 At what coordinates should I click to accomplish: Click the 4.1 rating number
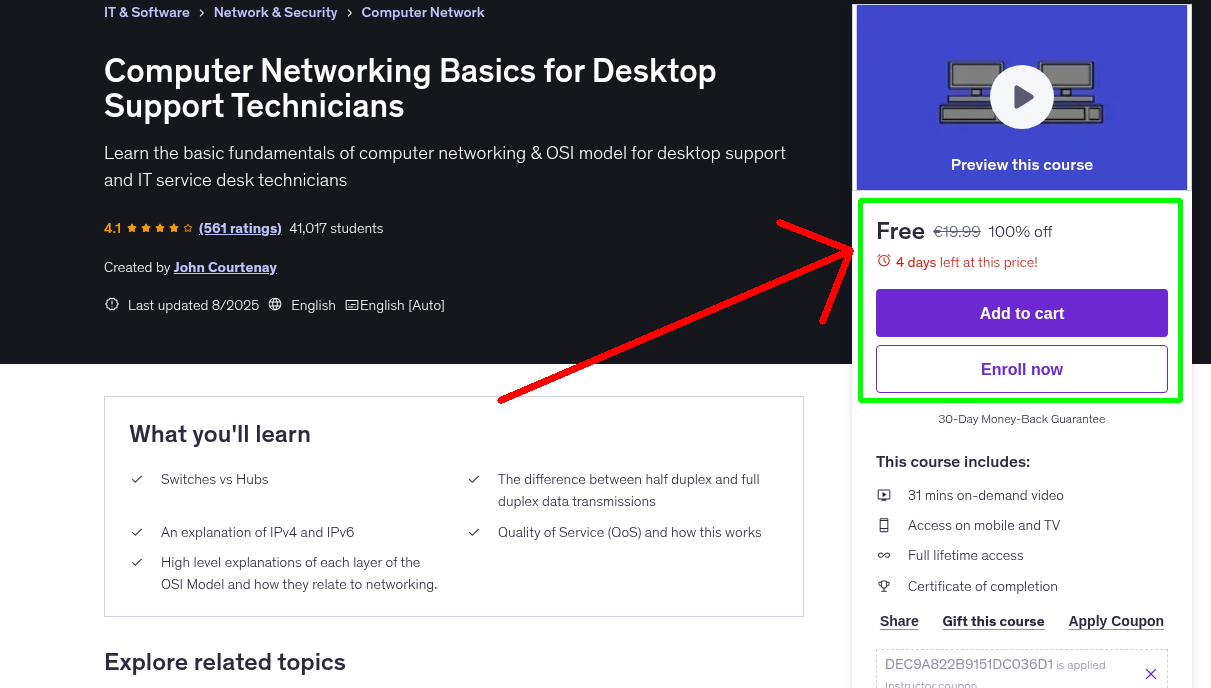[x=112, y=228]
